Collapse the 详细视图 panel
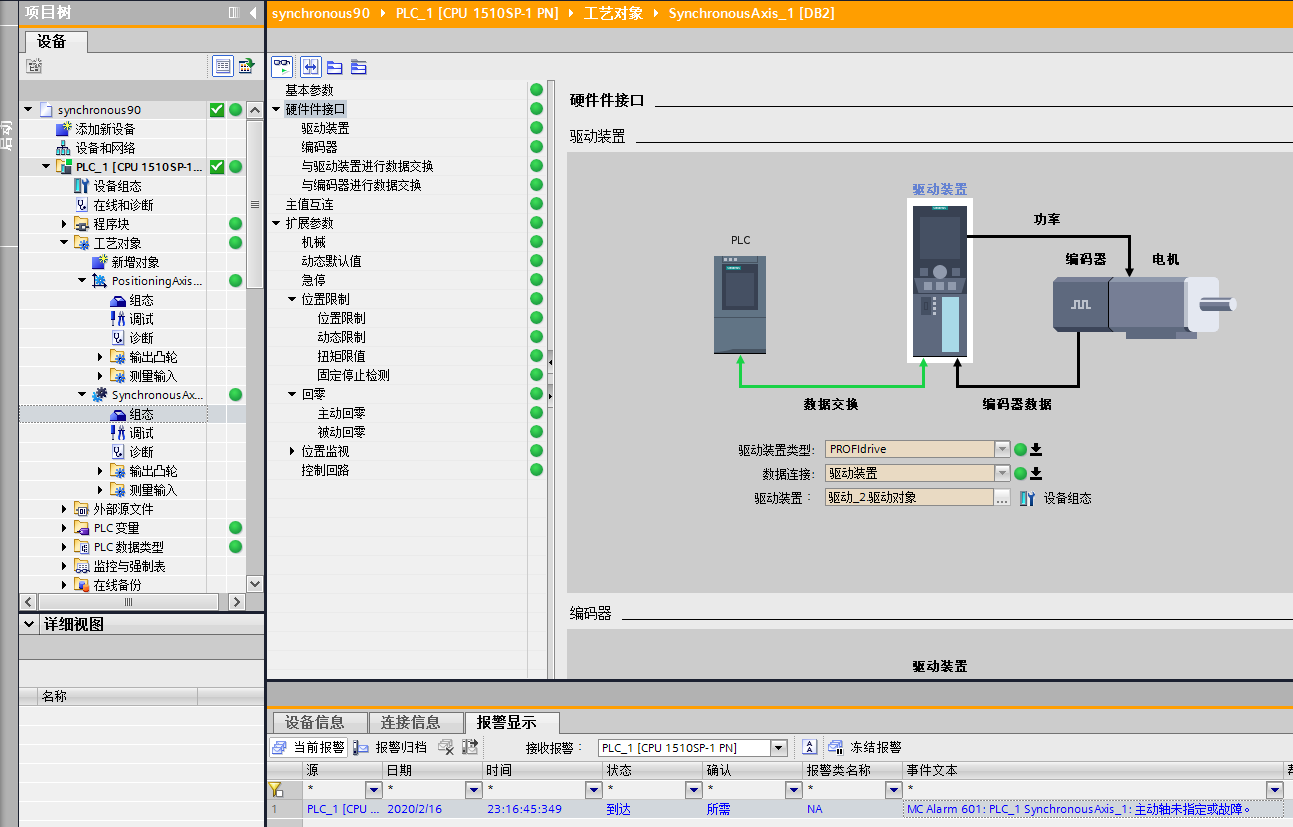This screenshot has width=1293, height=827. pos(28,624)
